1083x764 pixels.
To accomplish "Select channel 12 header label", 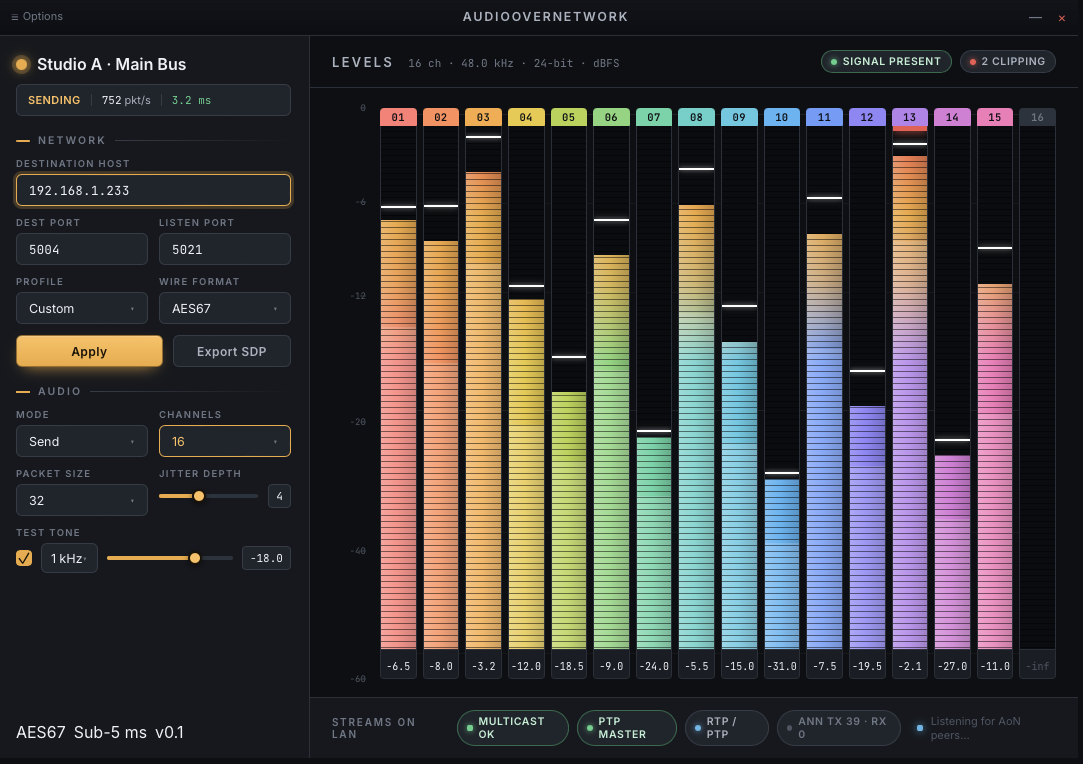I will 867,117.
